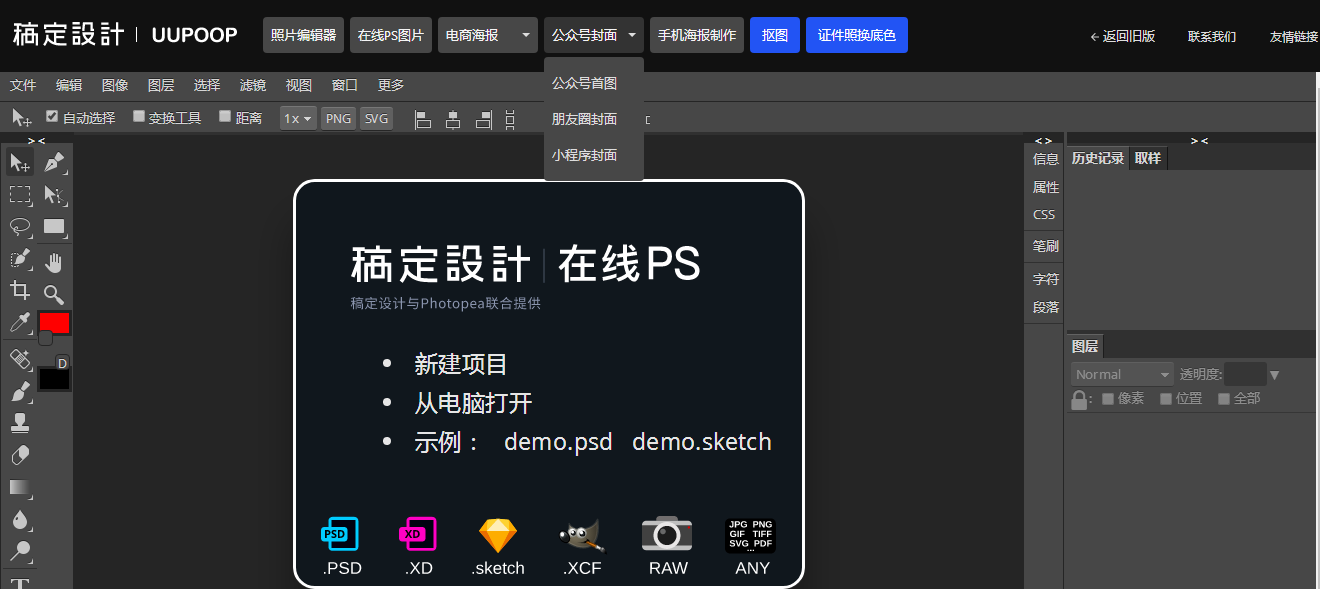The height and width of the screenshot is (589, 1320).
Task: Click the RAW camera icon
Action: [x=667, y=534]
